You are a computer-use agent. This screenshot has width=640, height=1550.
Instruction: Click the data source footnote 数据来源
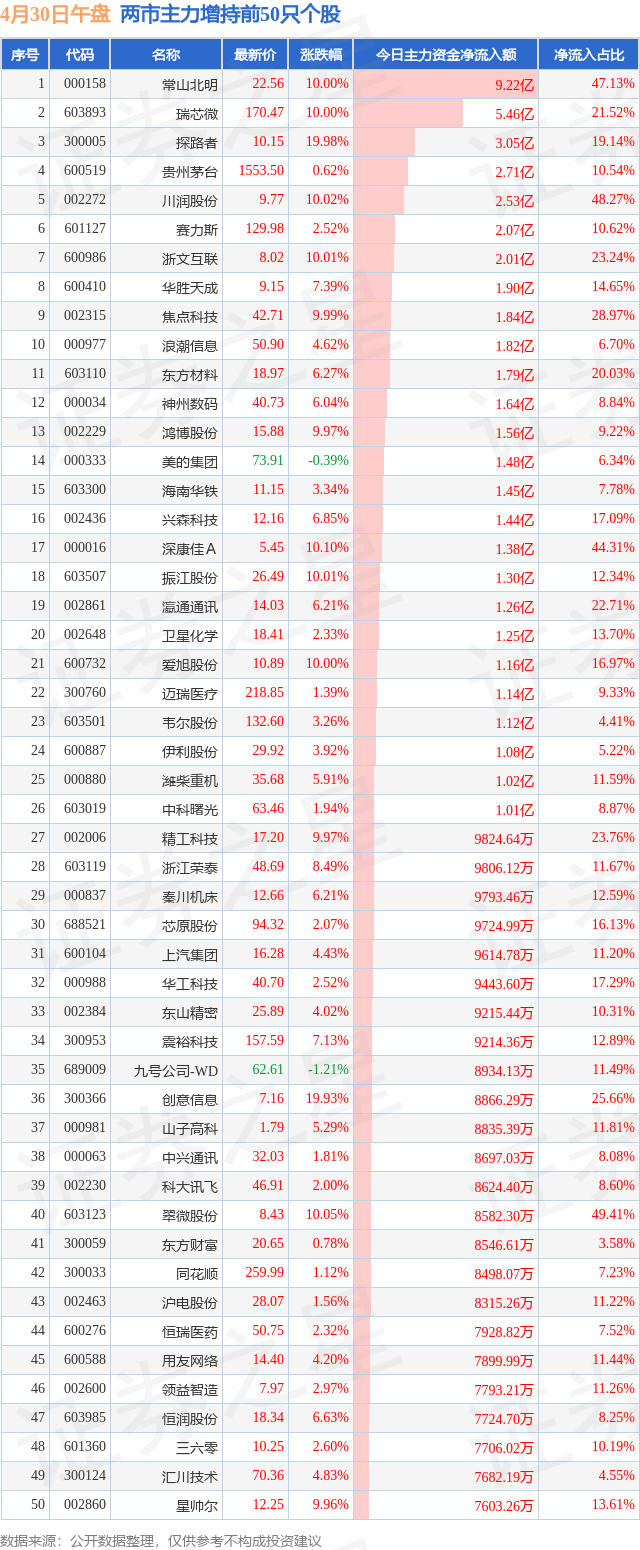click(163, 1541)
